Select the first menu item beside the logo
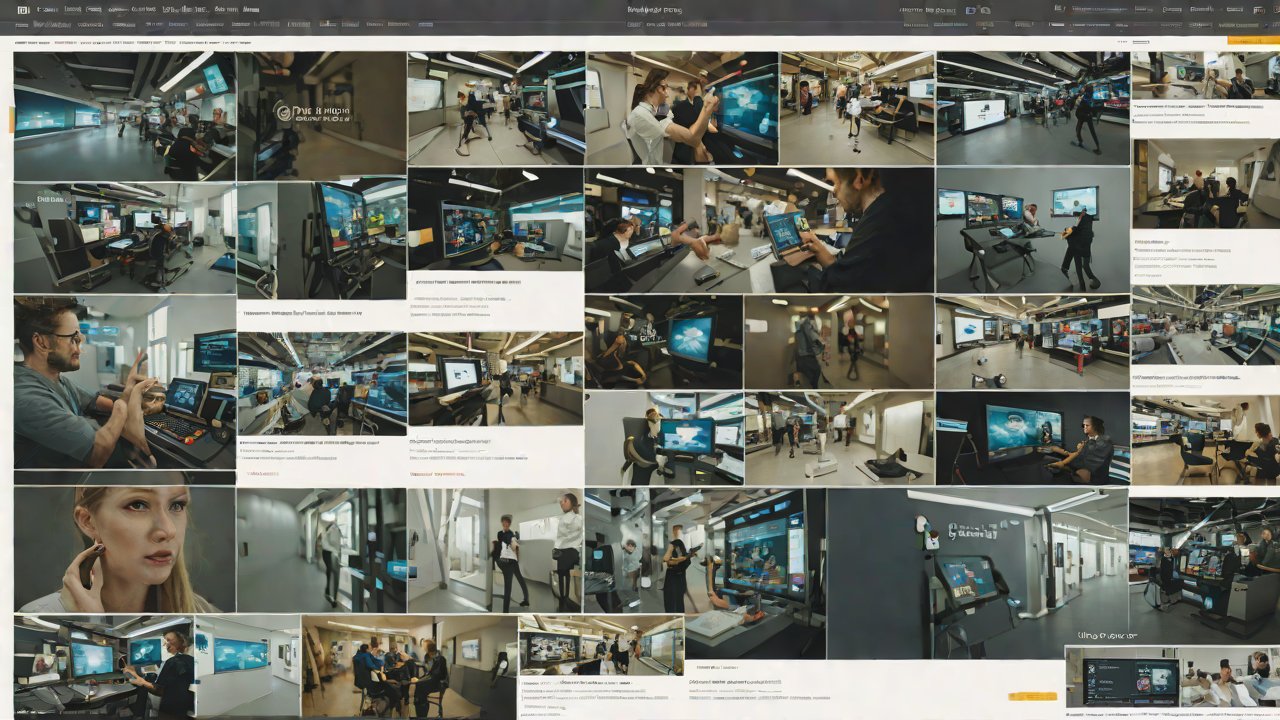The height and width of the screenshot is (720, 1280). click(45, 9)
